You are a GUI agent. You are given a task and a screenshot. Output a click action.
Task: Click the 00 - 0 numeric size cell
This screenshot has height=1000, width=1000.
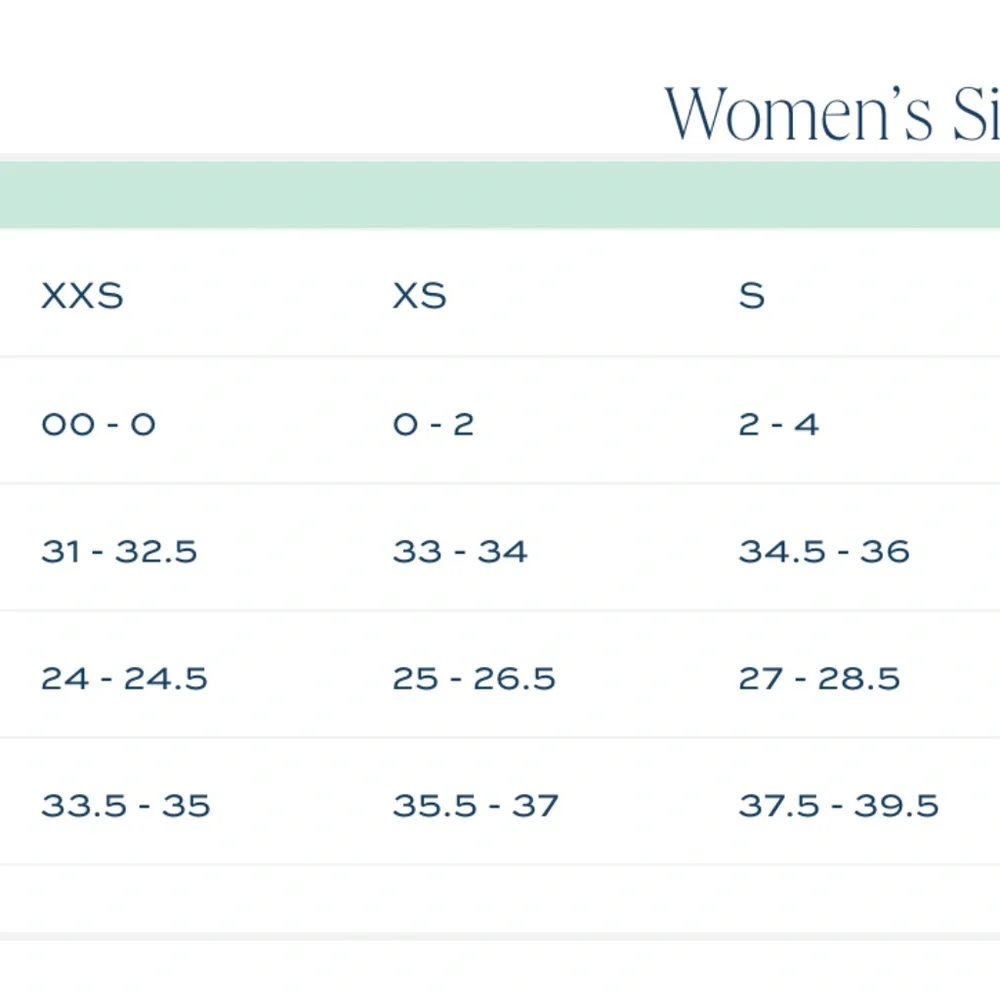coord(98,424)
